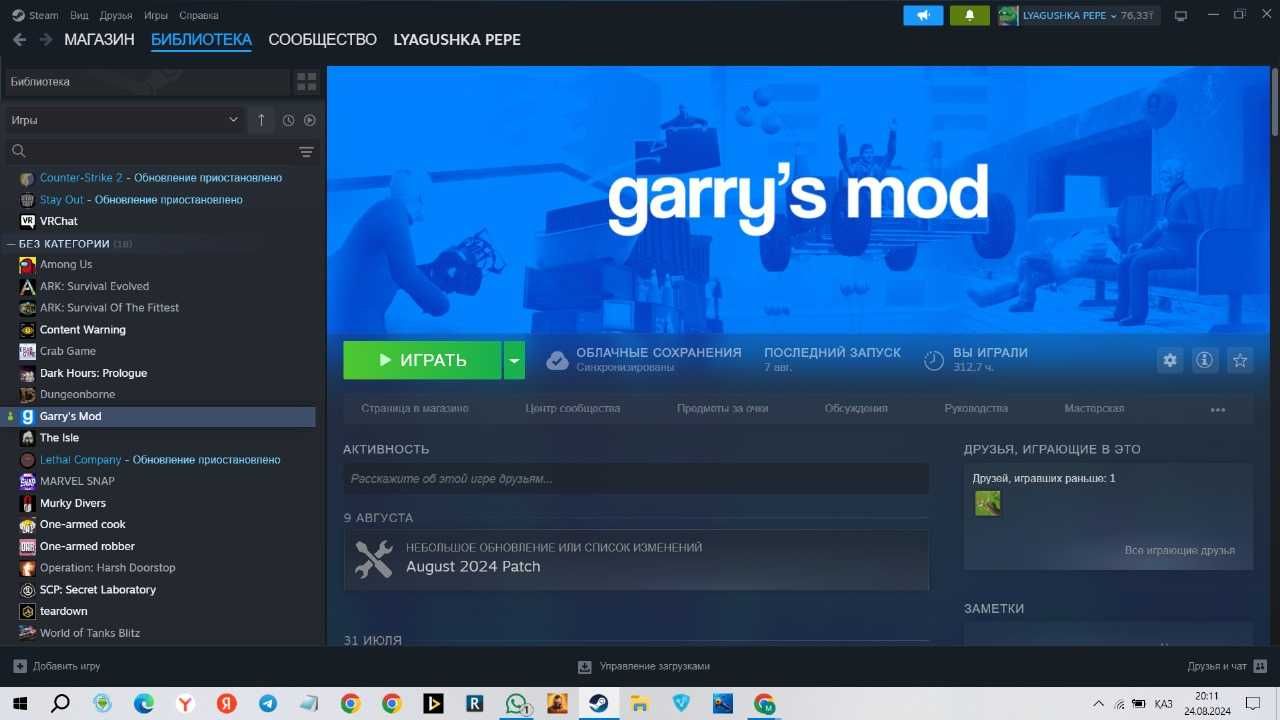Open the Друзья menu
The image size is (1280, 720).
115,16
